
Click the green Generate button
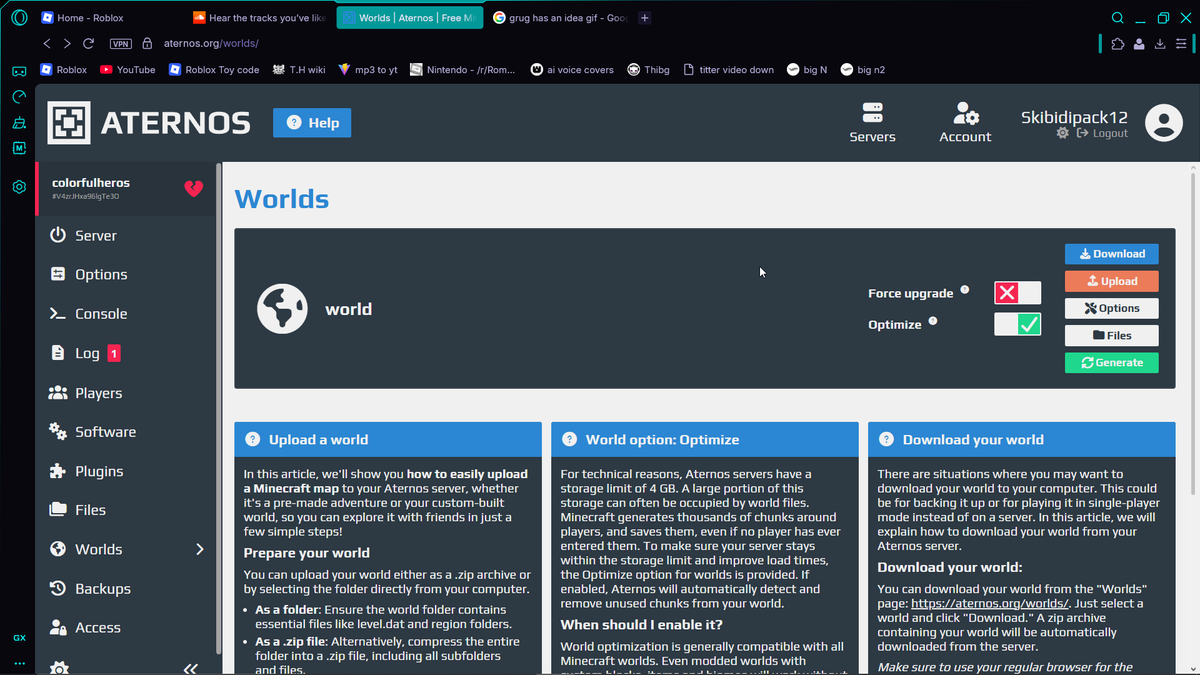1112,362
